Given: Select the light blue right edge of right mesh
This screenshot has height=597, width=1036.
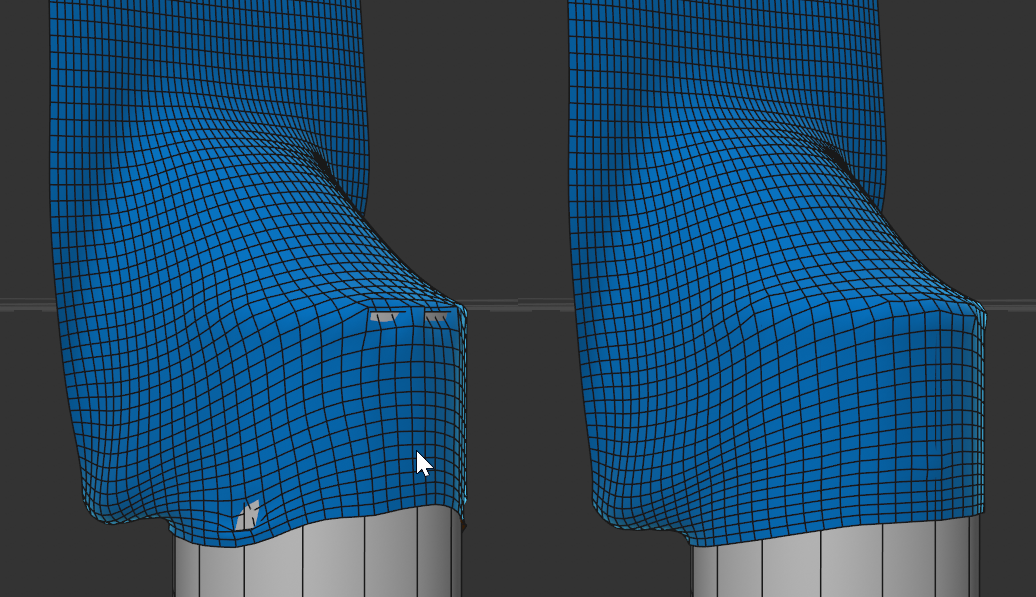Looking at the screenshot, I should tap(981, 420).
